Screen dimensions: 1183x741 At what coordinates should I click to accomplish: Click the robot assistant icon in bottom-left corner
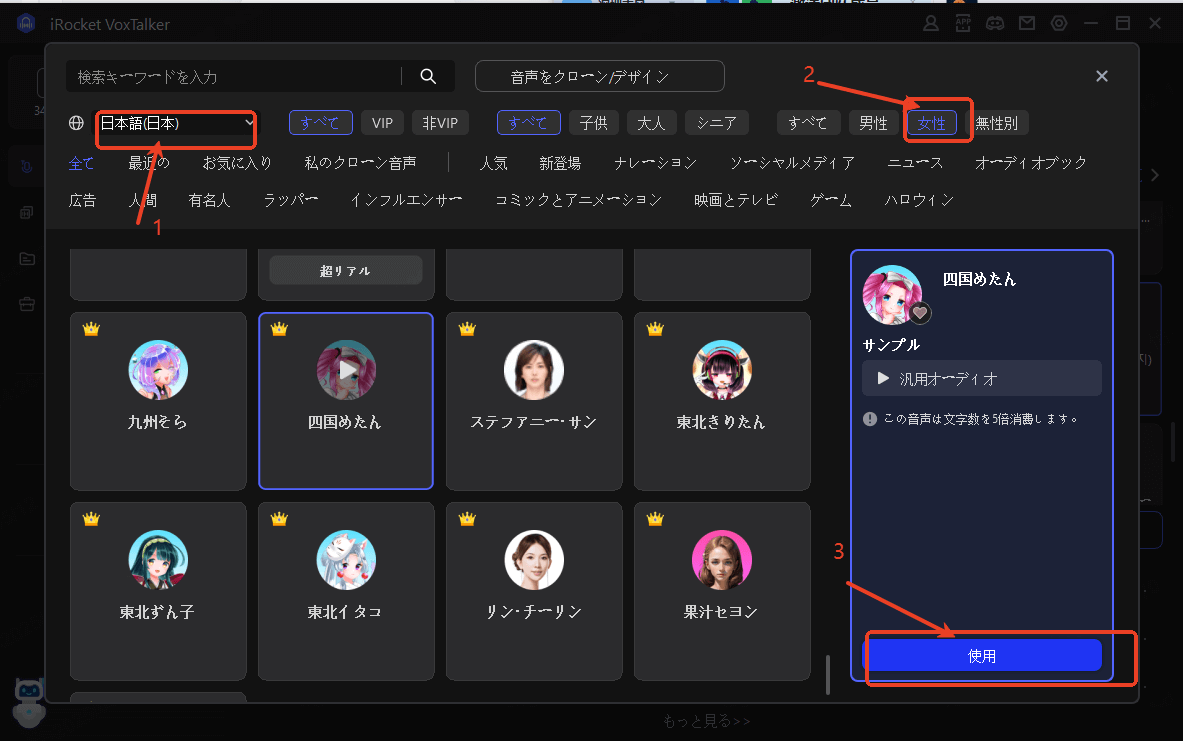29,701
